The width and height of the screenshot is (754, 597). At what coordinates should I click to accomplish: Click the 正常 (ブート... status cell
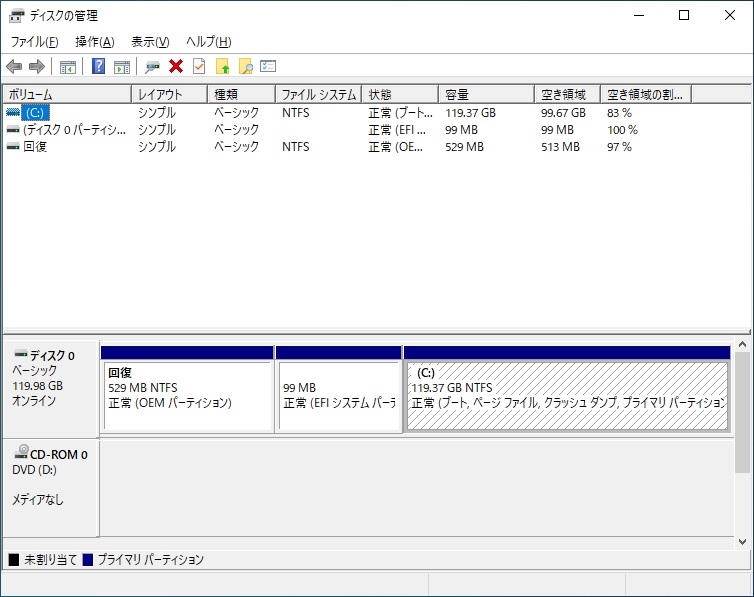click(401, 112)
